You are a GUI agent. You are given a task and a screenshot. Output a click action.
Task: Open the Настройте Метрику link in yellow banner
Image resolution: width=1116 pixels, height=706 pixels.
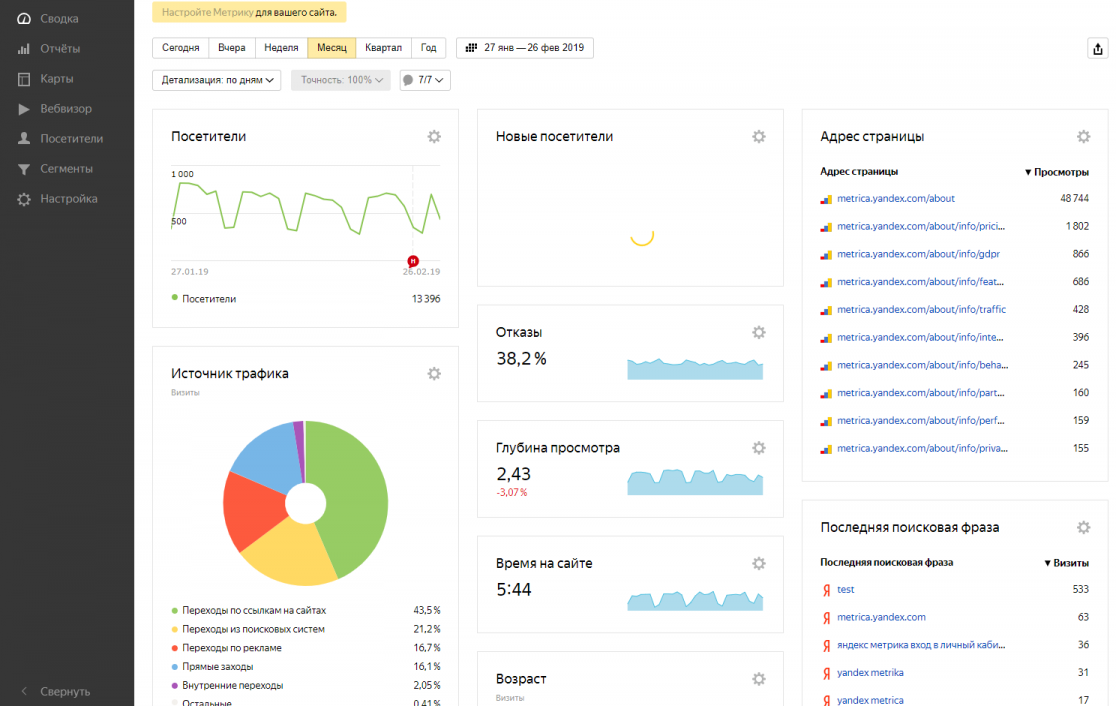coord(207,12)
